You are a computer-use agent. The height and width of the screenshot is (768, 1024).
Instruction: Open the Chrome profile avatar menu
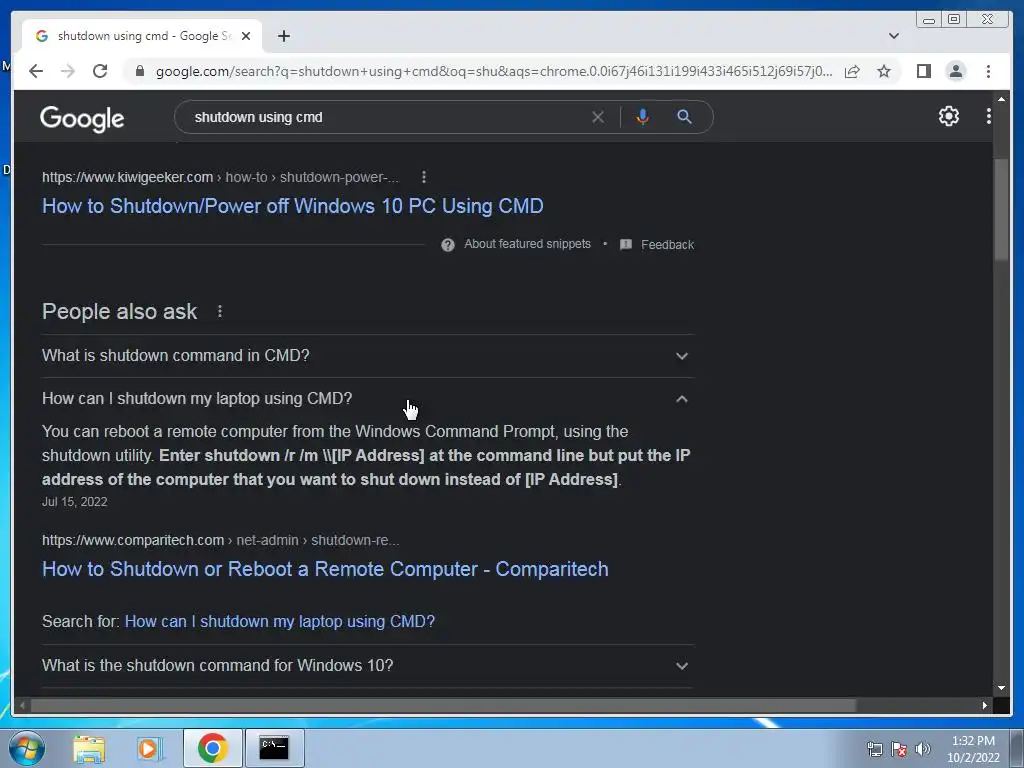[955, 71]
